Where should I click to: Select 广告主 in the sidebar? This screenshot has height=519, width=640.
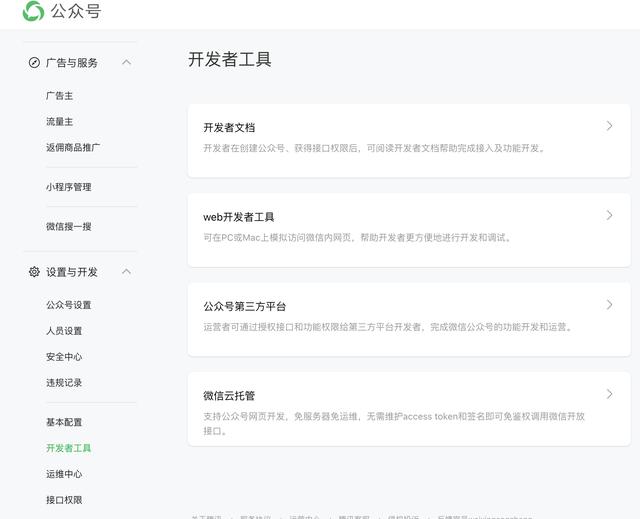click(x=60, y=96)
